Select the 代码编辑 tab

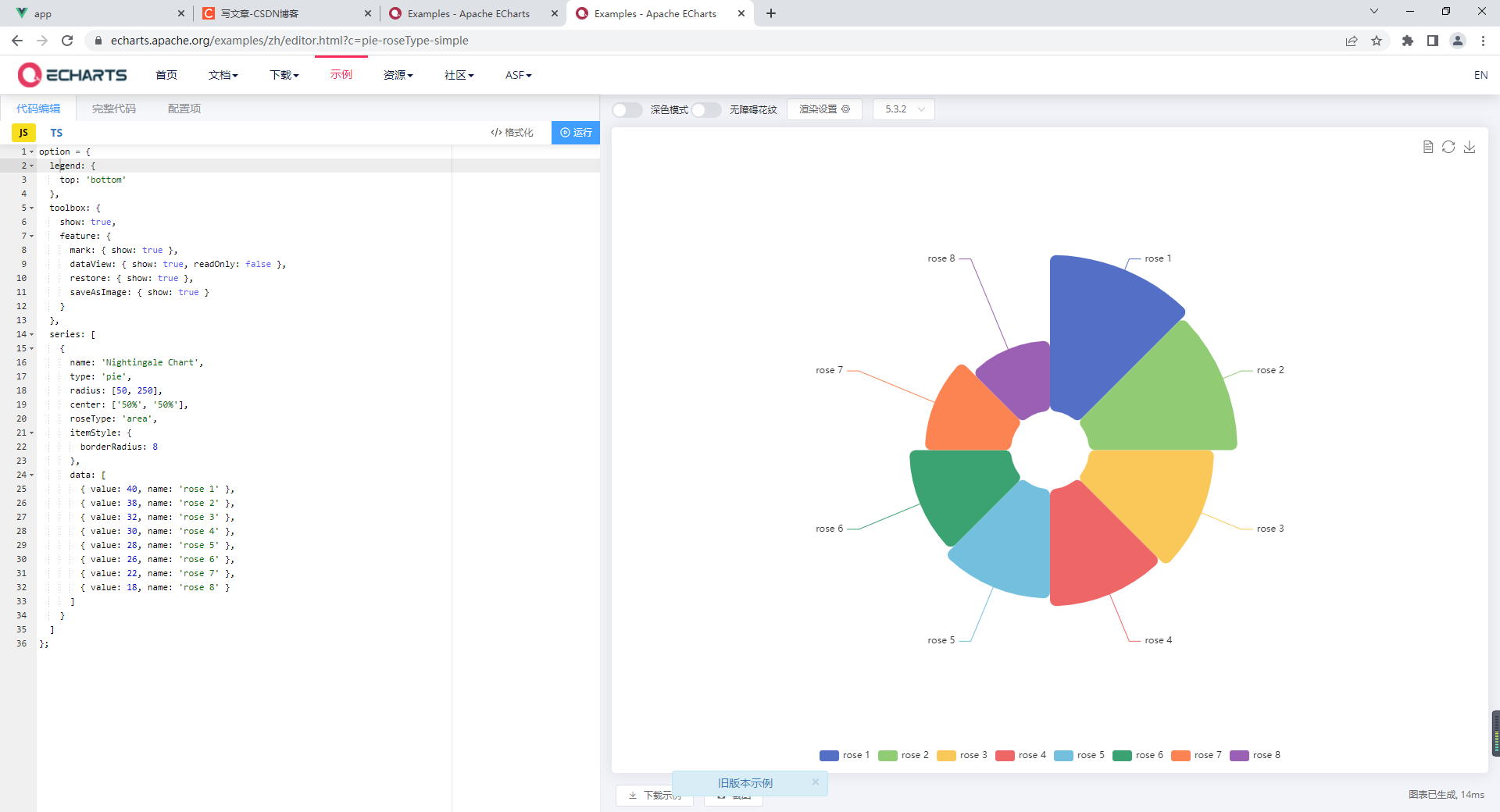coord(38,109)
